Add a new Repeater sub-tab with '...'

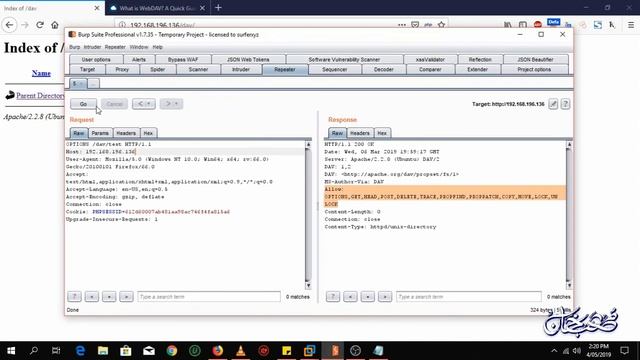click(93, 84)
